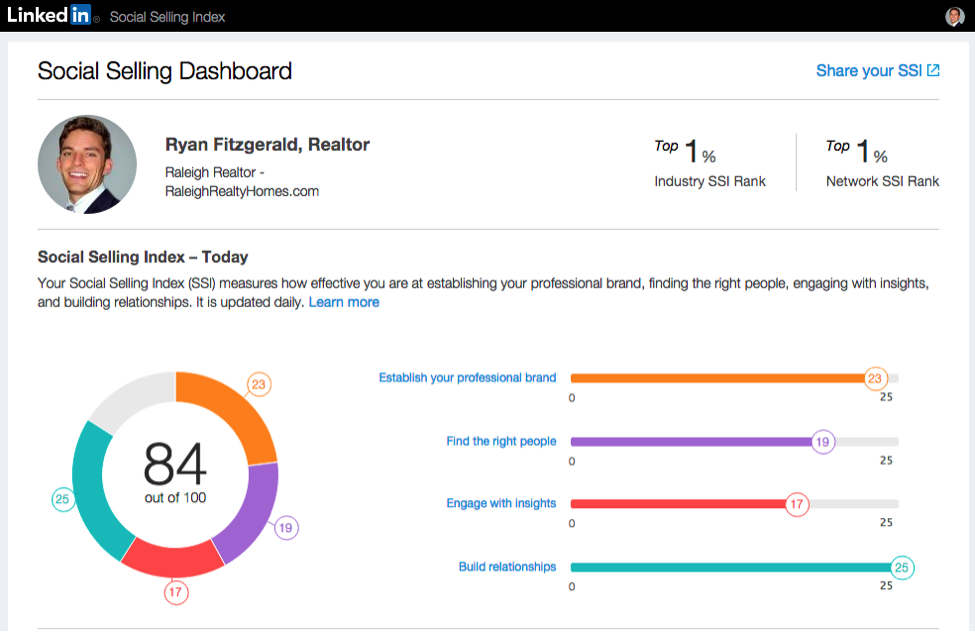Click the purple segment of the donut chart

255,515
